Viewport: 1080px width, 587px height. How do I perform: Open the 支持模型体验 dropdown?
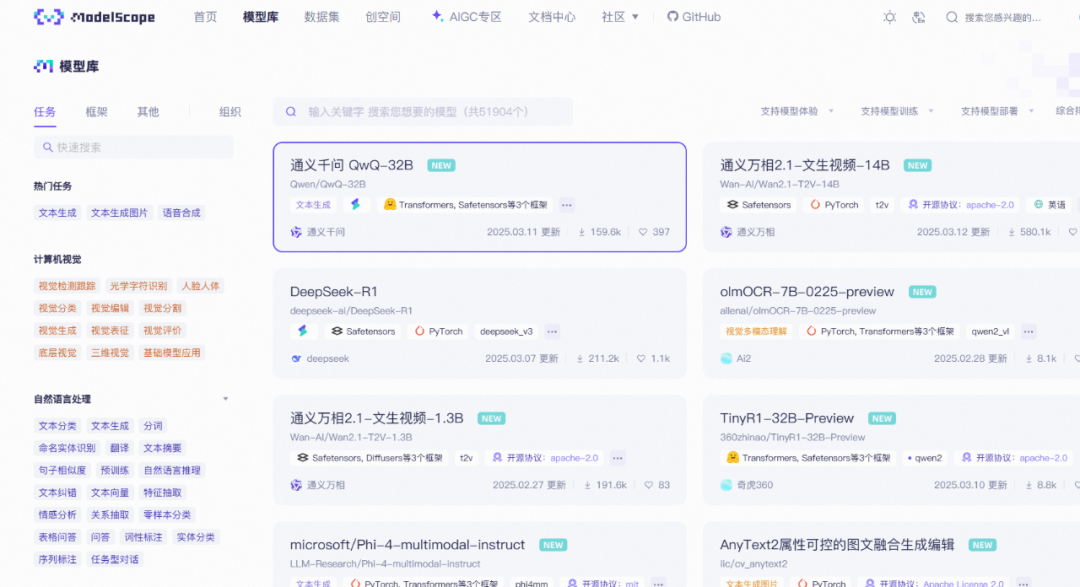pyautogui.click(x=797, y=111)
